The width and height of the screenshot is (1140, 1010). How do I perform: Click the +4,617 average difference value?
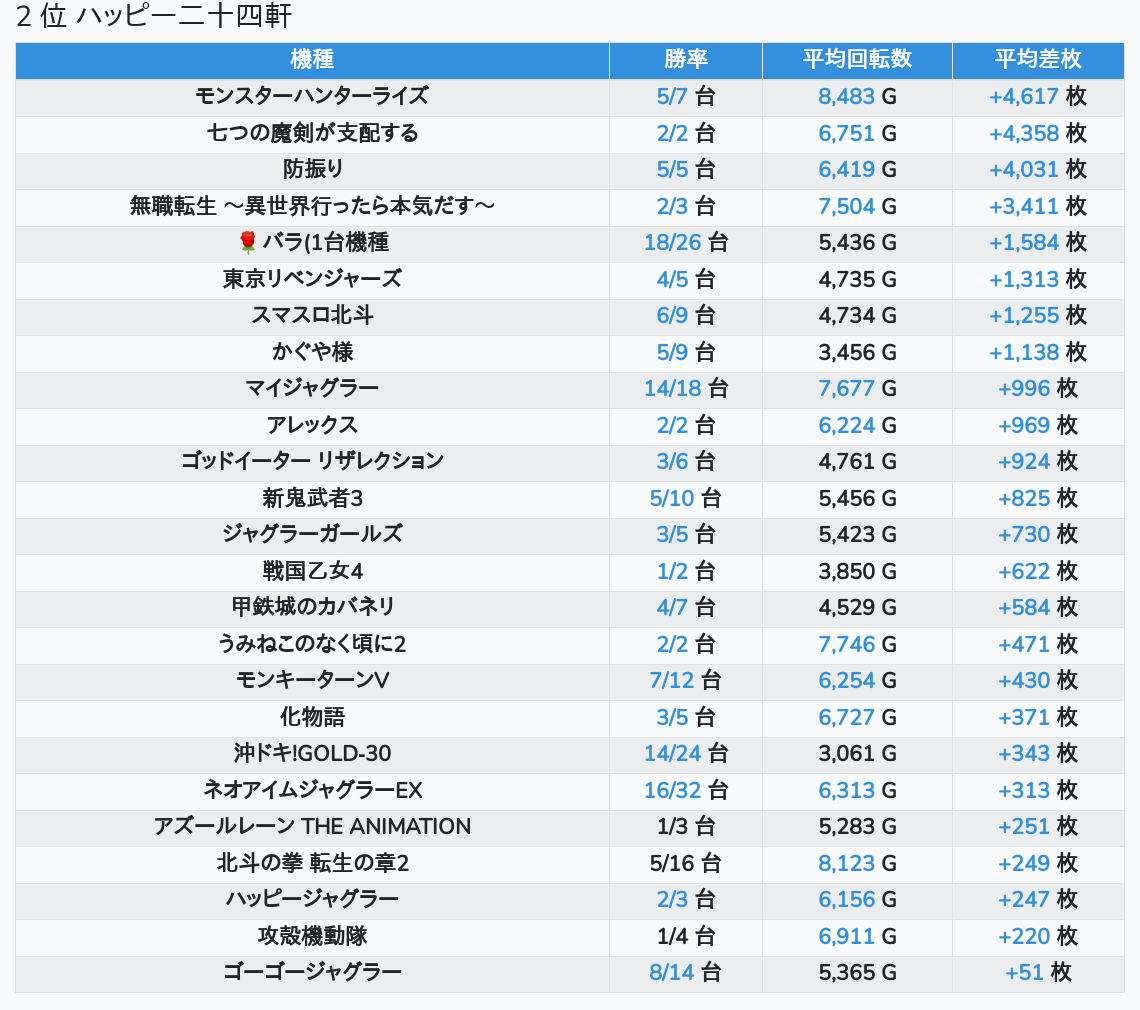coord(1023,97)
